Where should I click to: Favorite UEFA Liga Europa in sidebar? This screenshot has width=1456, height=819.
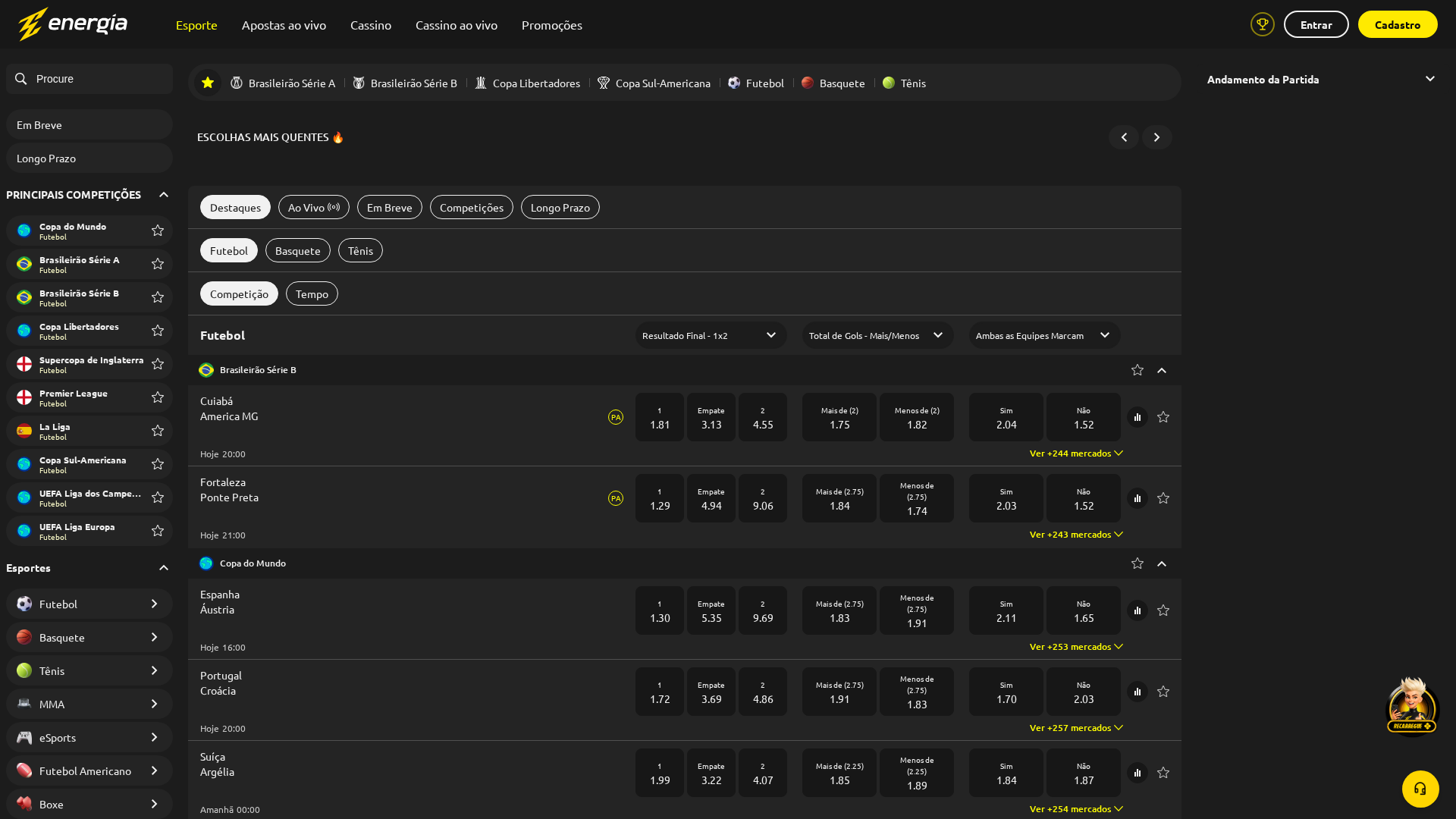point(158,531)
